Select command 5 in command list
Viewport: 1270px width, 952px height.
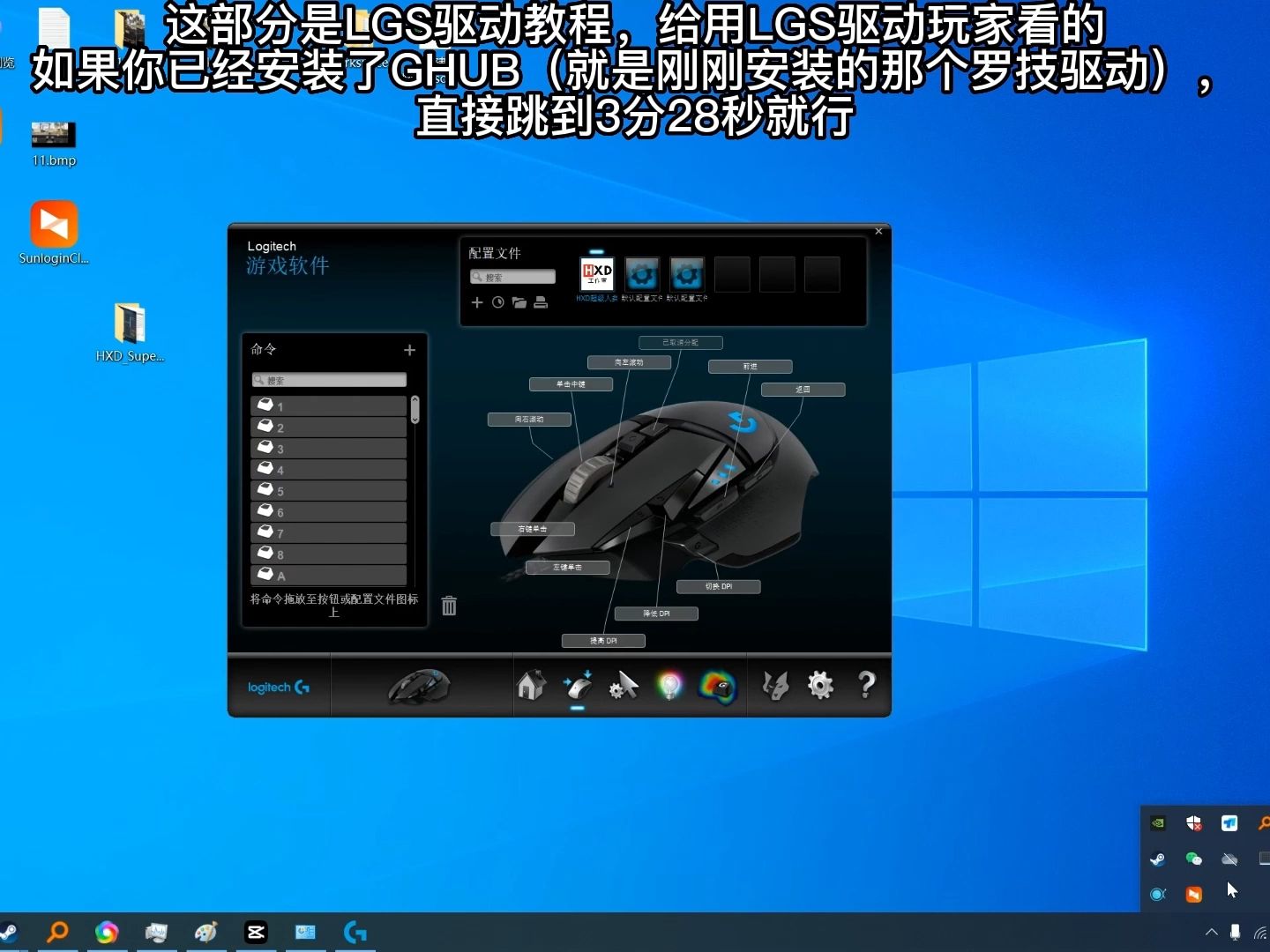tap(328, 490)
